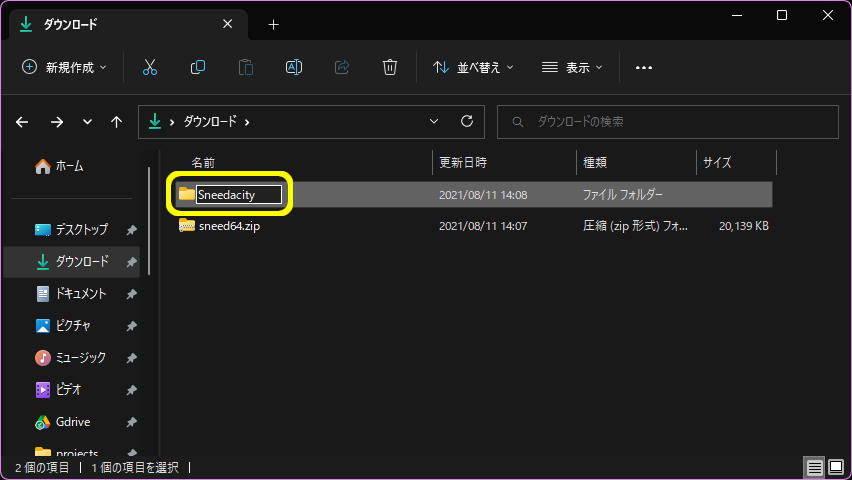Click the Copy icon in toolbar
The width and height of the screenshot is (852, 480).
198,67
